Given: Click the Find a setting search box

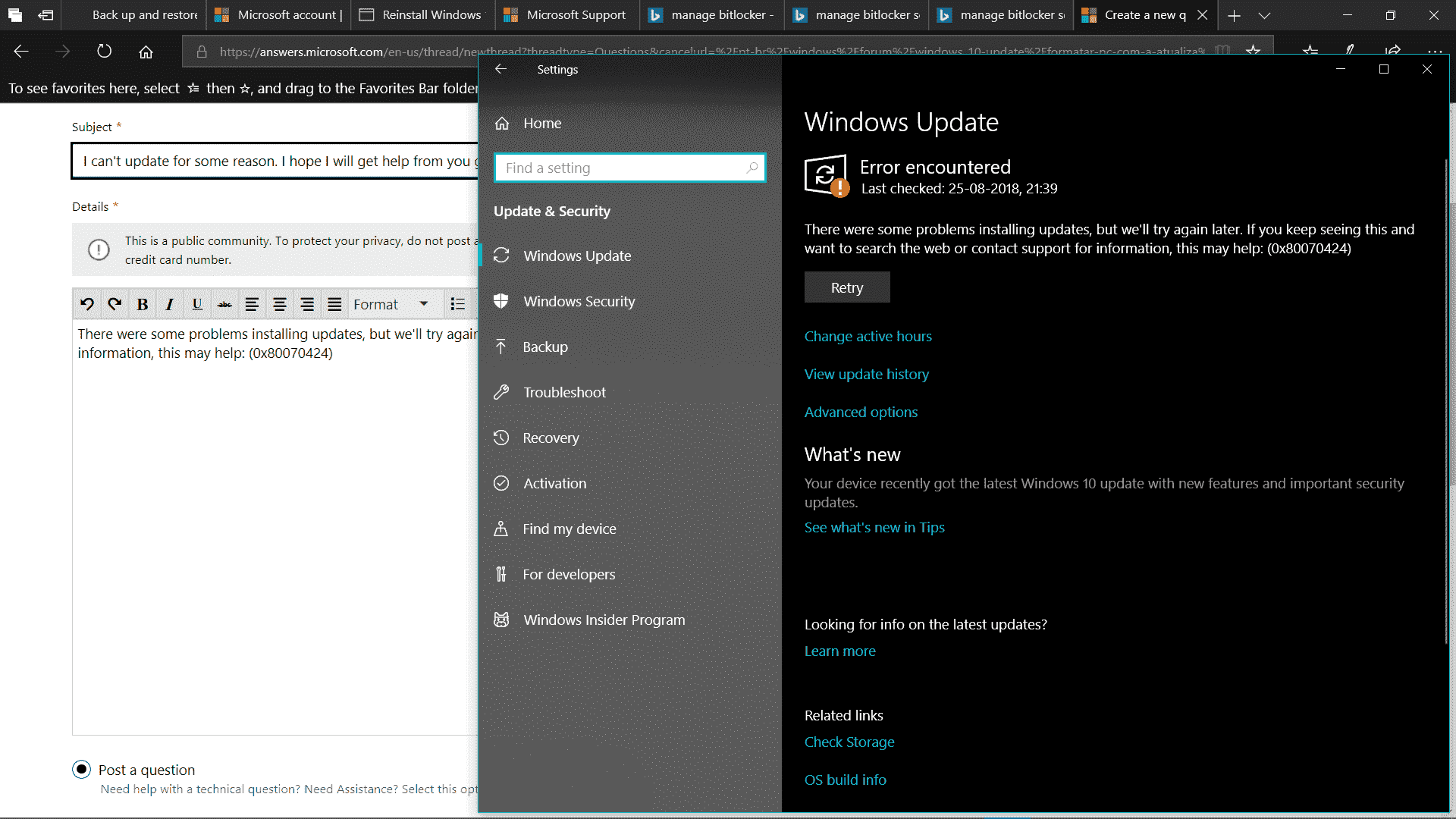Looking at the screenshot, I should [x=629, y=168].
